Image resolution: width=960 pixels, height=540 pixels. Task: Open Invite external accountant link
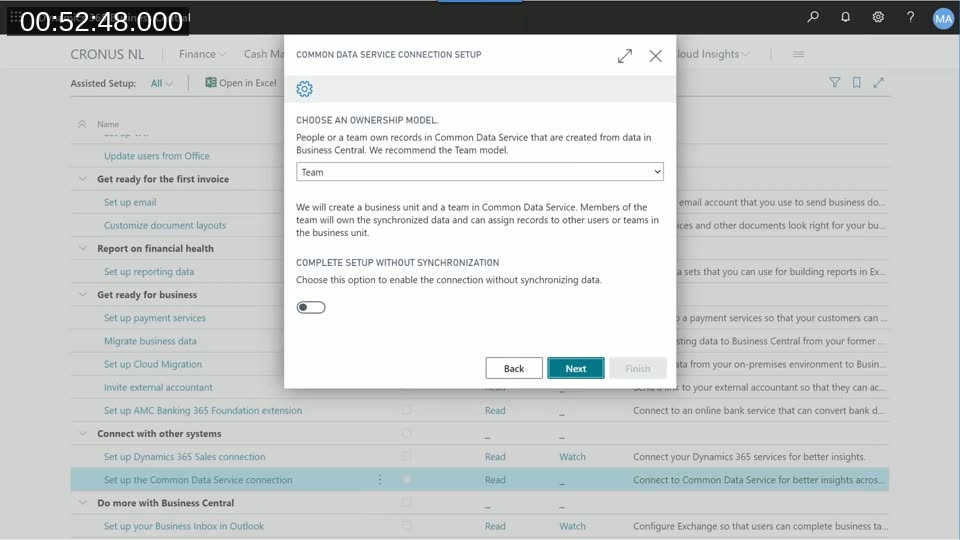pos(158,388)
